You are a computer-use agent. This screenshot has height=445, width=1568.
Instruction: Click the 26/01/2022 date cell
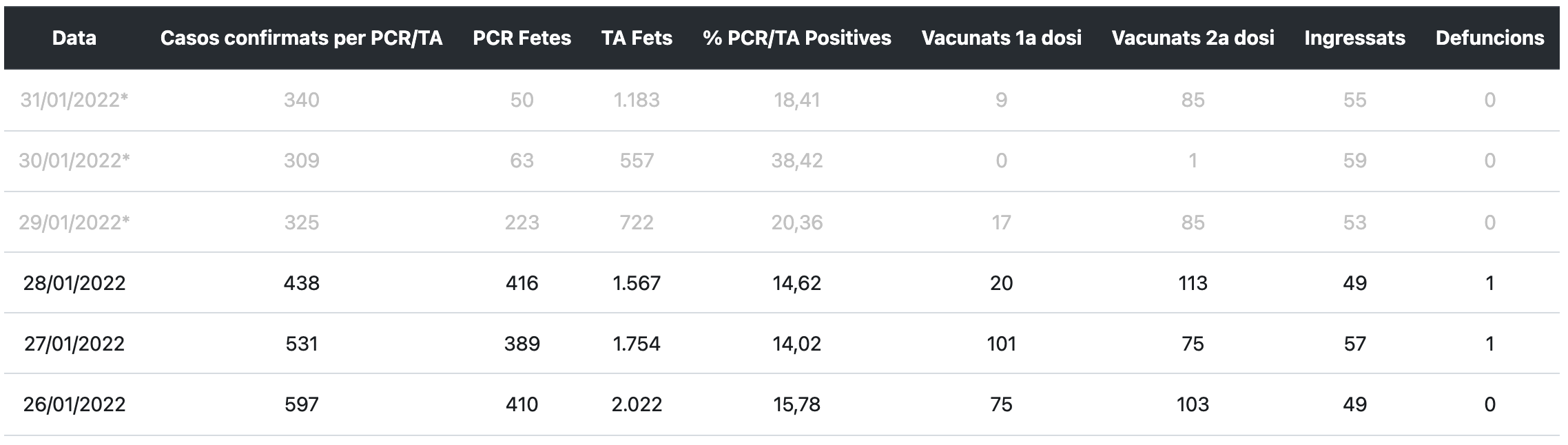click(x=74, y=404)
